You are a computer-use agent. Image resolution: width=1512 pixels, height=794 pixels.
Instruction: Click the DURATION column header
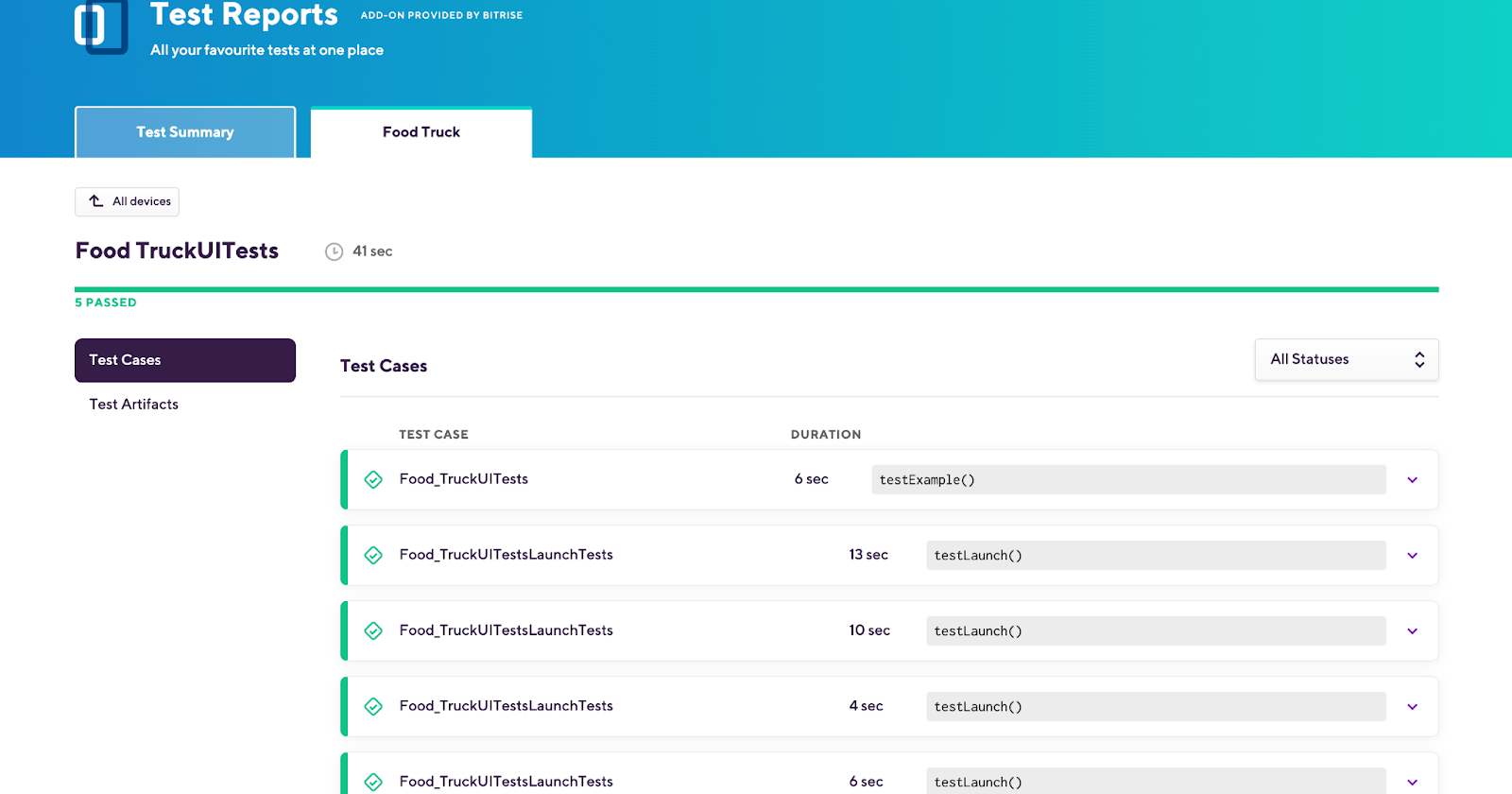point(826,435)
